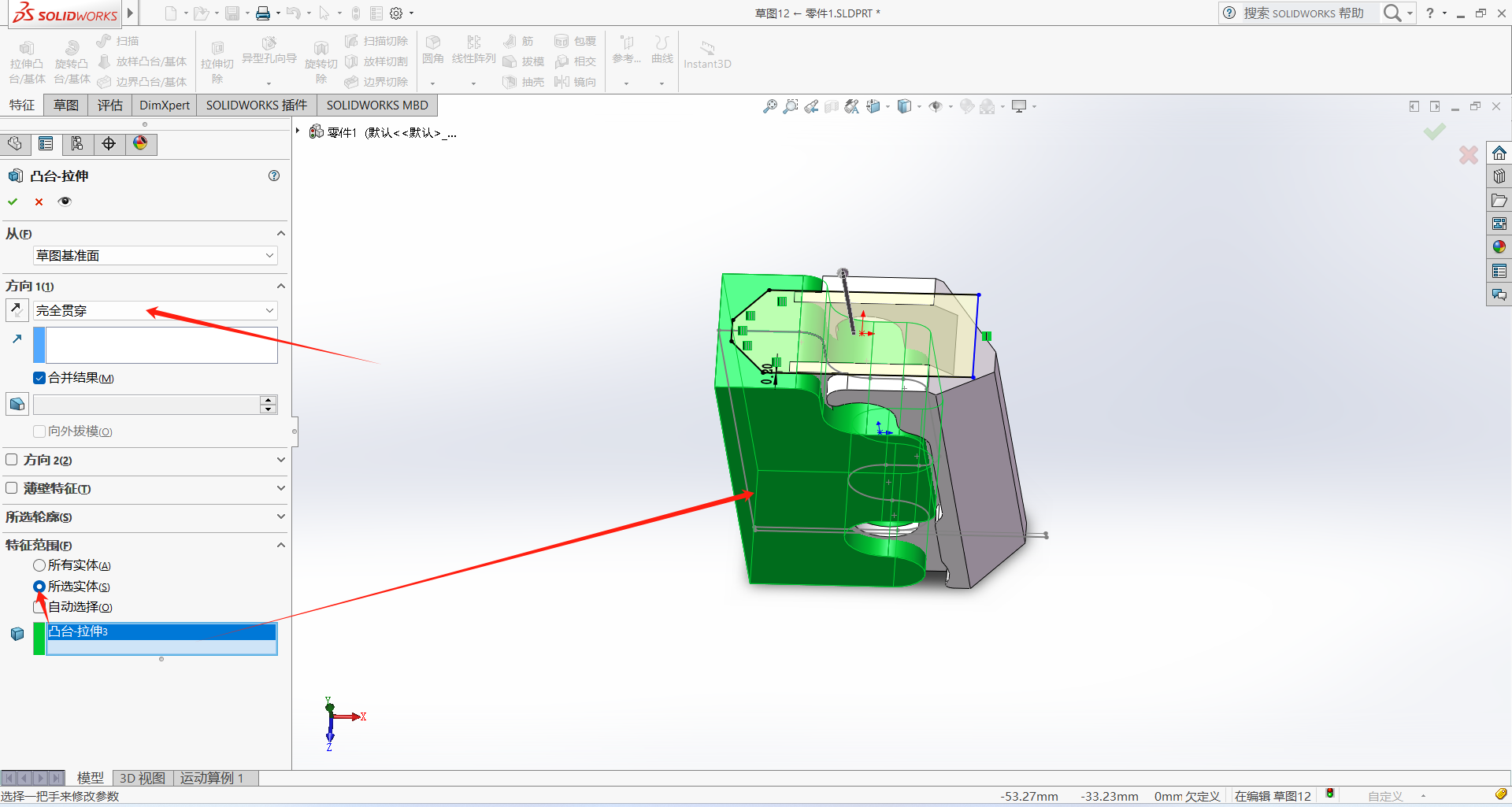The image size is (1512, 807).
Task: Select 凸台-拉伸3 in the bodies list
Action: click(161, 631)
